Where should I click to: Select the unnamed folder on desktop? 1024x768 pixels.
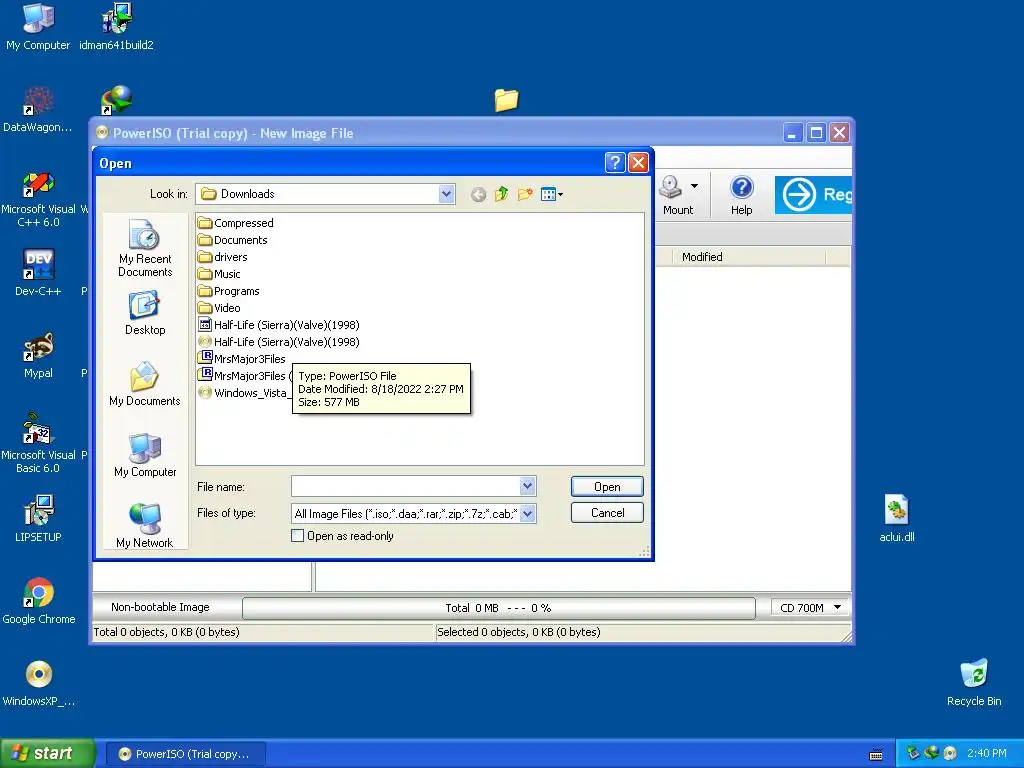click(506, 100)
